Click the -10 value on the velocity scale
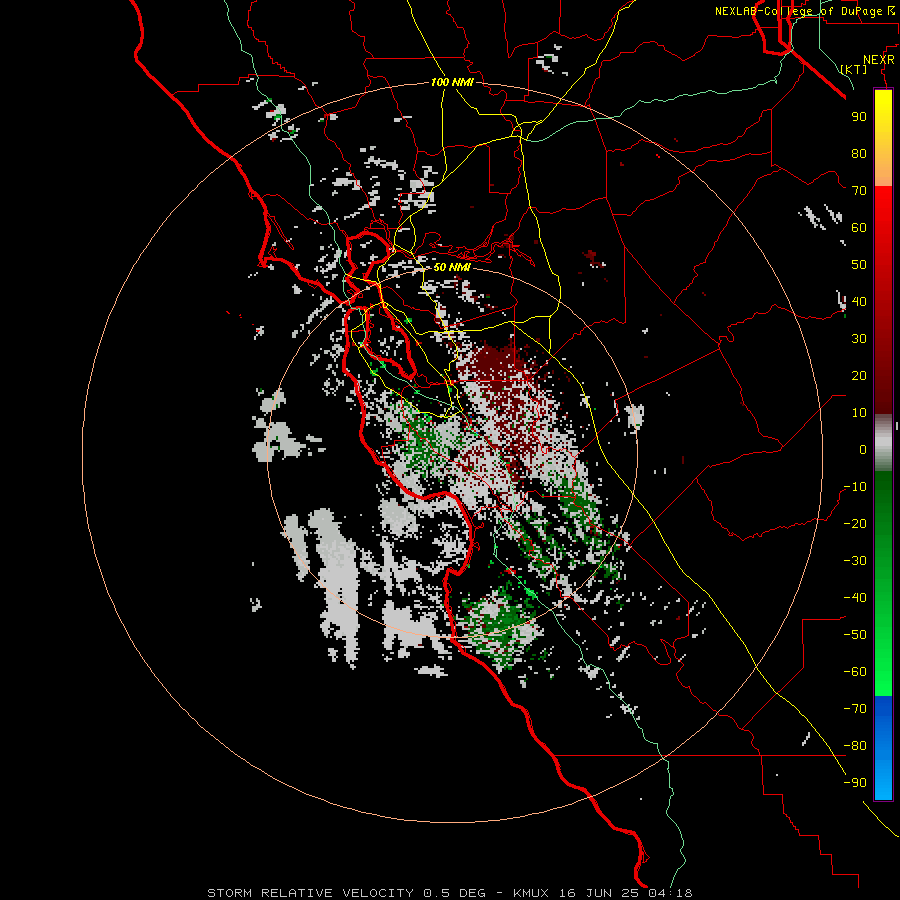 pyautogui.click(x=855, y=487)
